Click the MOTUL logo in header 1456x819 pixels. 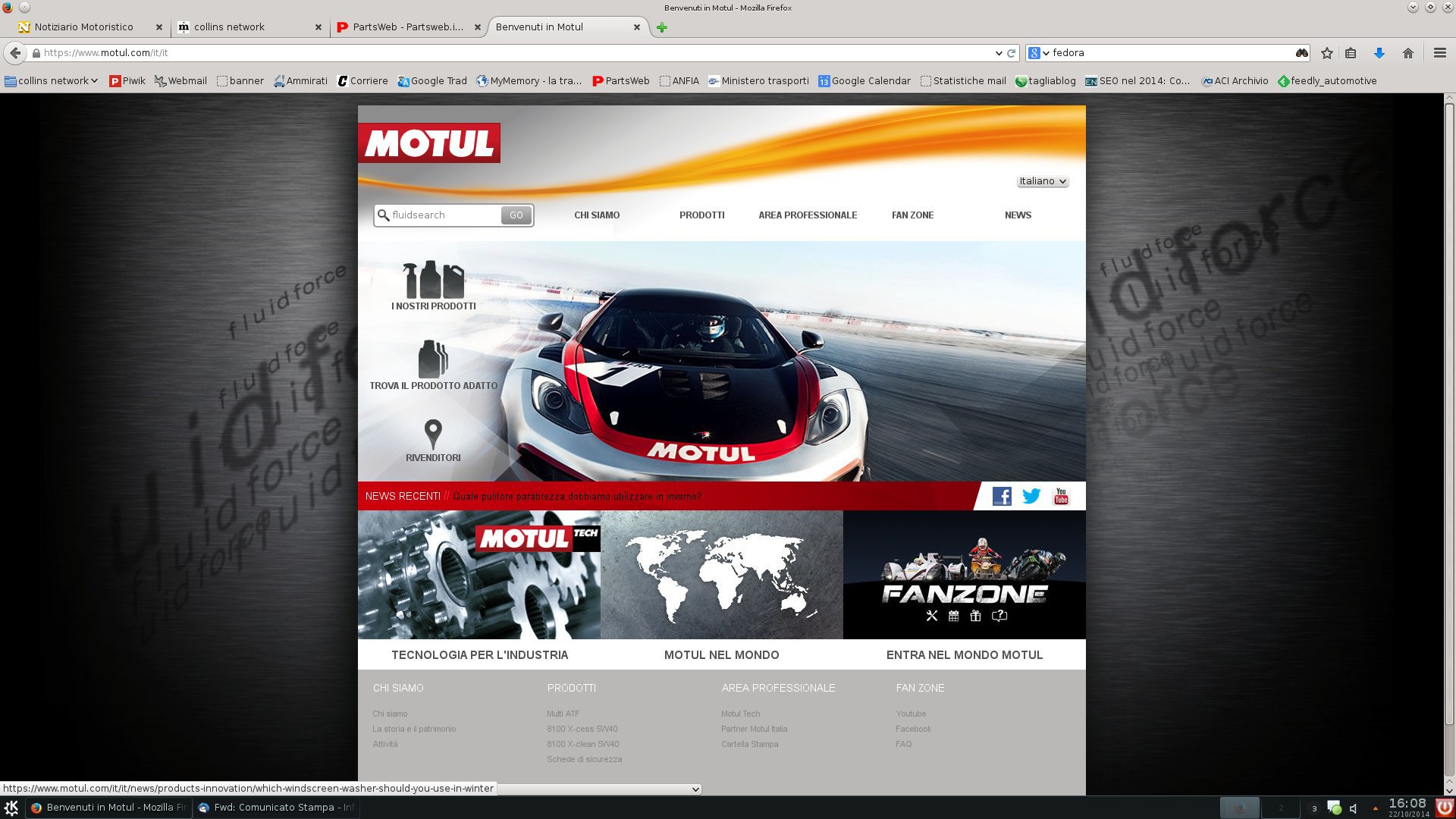point(429,143)
